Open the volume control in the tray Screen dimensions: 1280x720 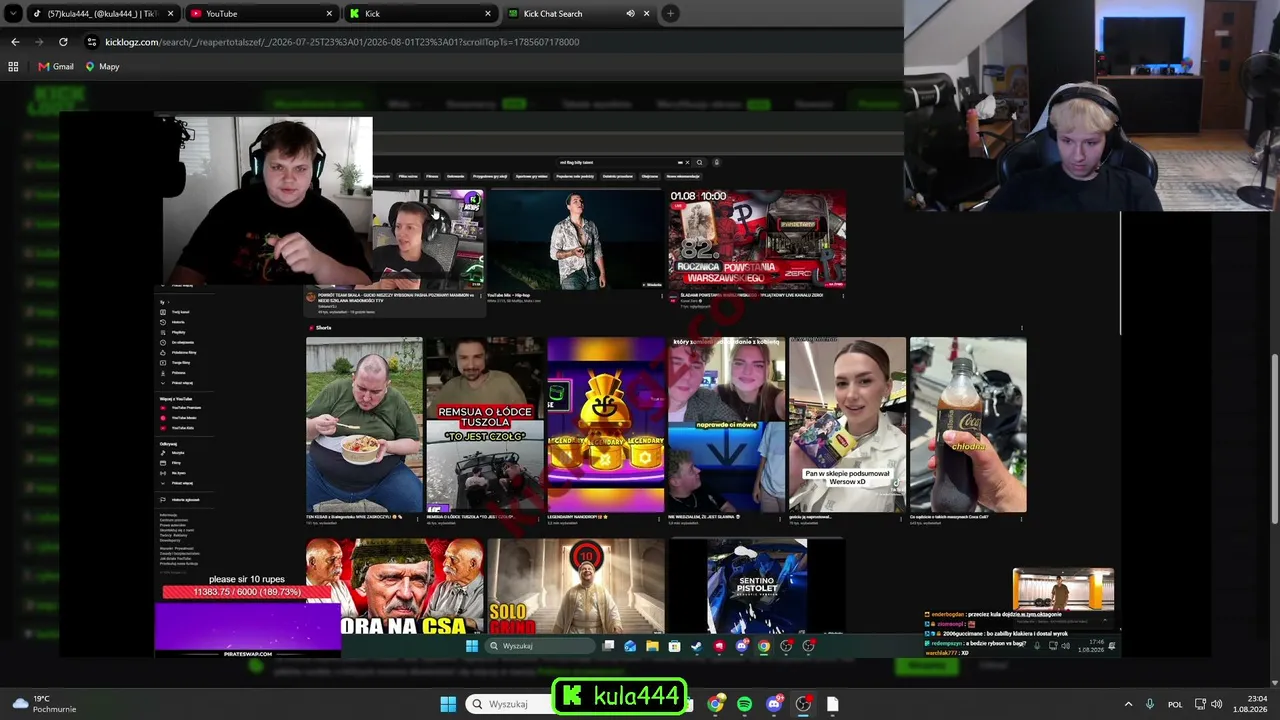pos(1217,704)
